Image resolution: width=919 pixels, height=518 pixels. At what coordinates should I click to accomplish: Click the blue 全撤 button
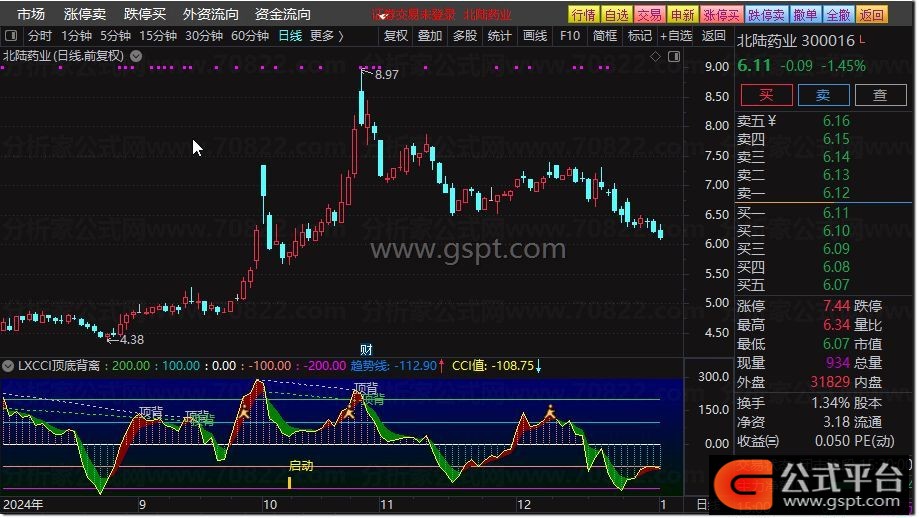(x=838, y=14)
